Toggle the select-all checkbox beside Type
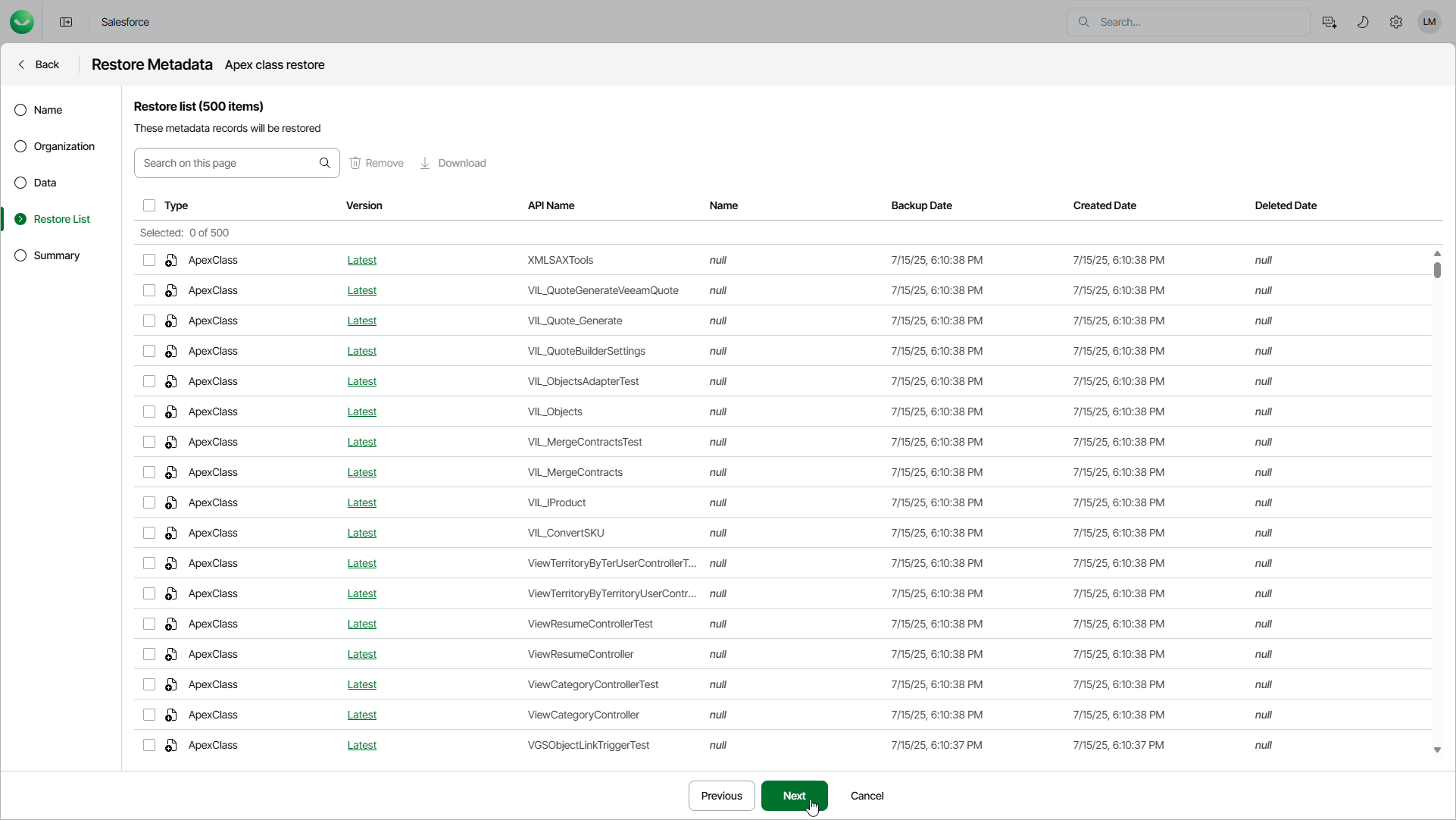1456x820 pixels. pyautogui.click(x=149, y=205)
